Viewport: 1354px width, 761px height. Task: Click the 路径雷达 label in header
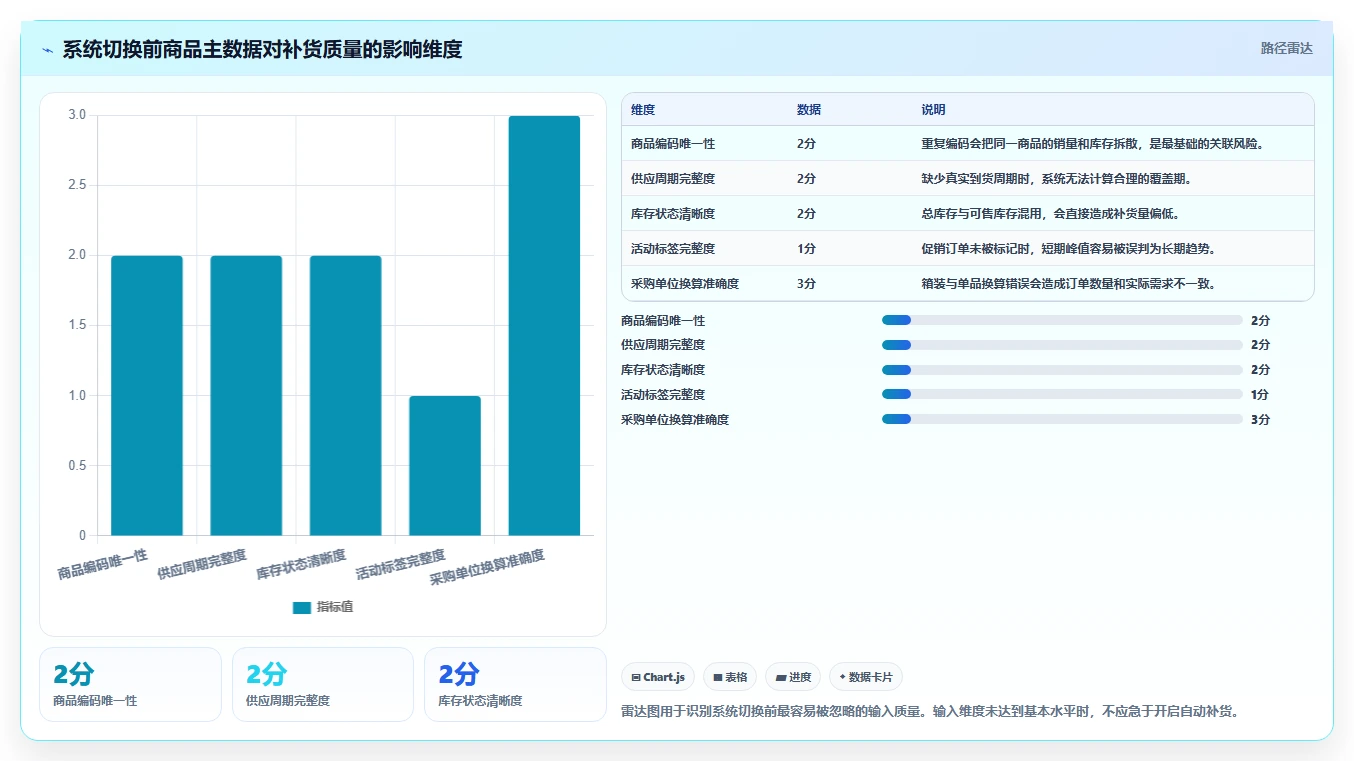click(x=1286, y=48)
